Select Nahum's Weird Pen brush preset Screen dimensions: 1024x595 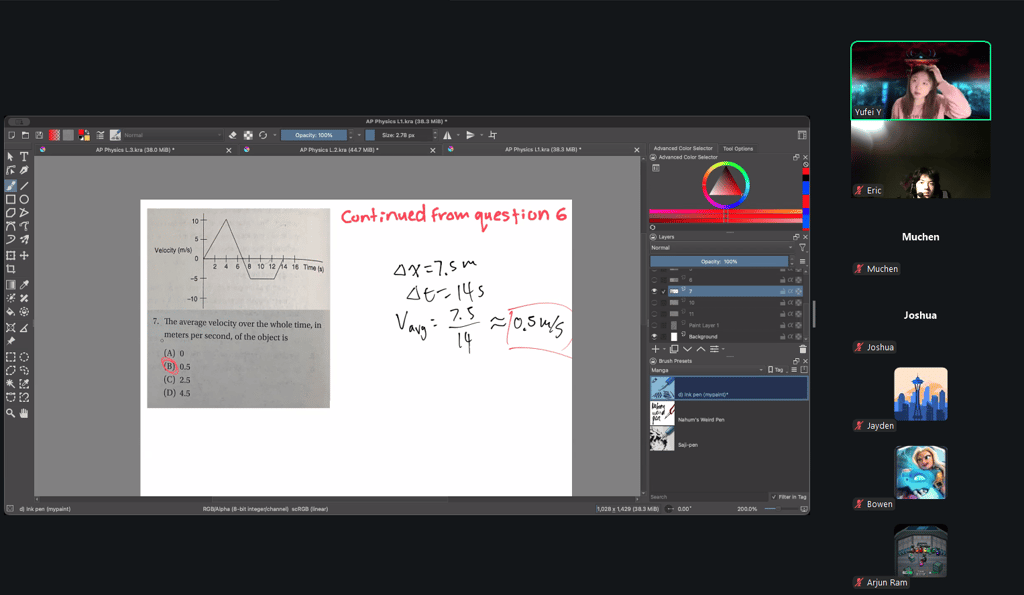click(x=700, y=419)
